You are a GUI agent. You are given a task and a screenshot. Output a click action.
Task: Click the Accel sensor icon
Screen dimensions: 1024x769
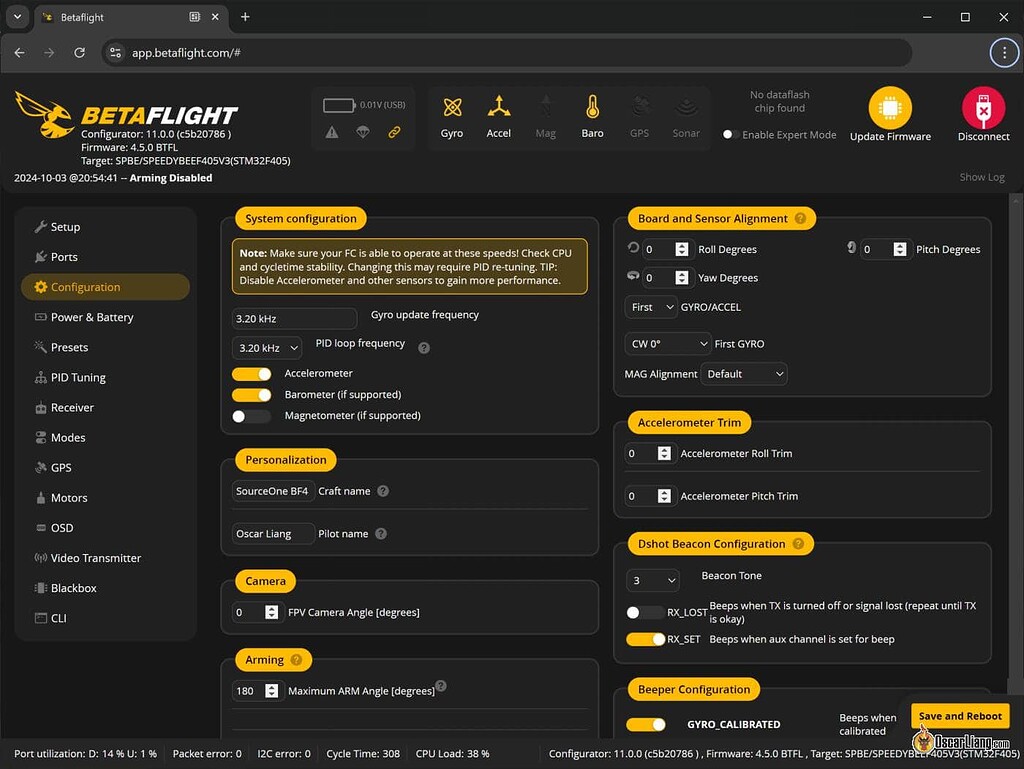(498, 107)
